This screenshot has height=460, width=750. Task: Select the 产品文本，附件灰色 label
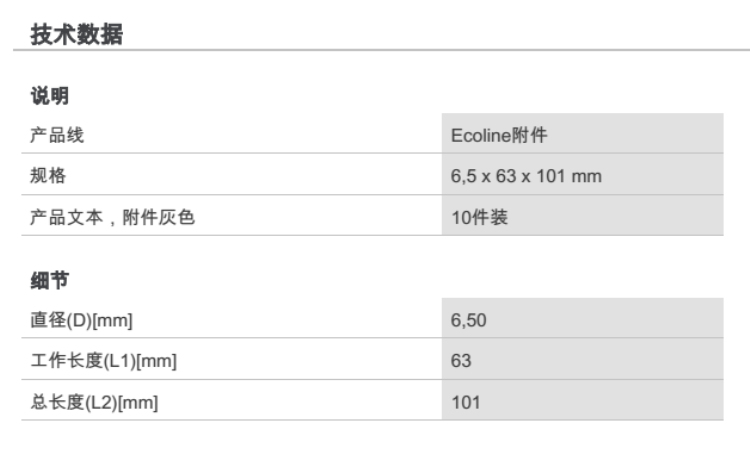(110, 217)
